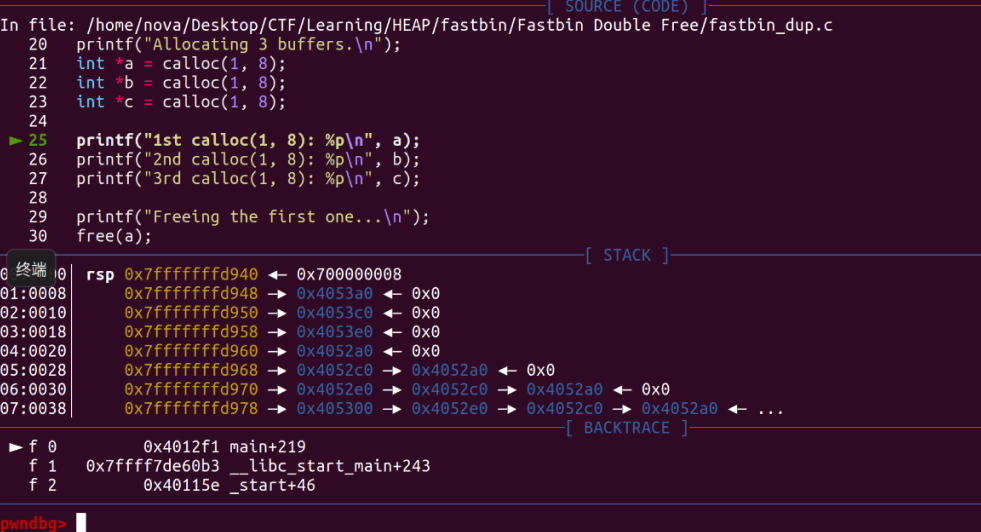
Task: Click stack address 0x7fffffffd948
Action: point(191,294)
